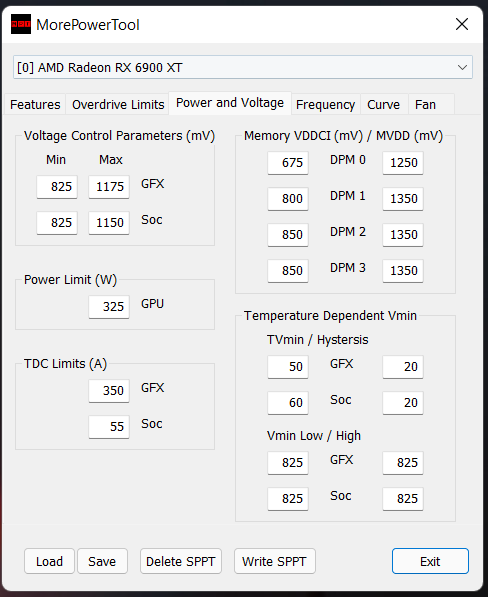Select the DPM 1 VDDCI field 800
This screenshot has height=597, width=488.
(x=288, y=199)
